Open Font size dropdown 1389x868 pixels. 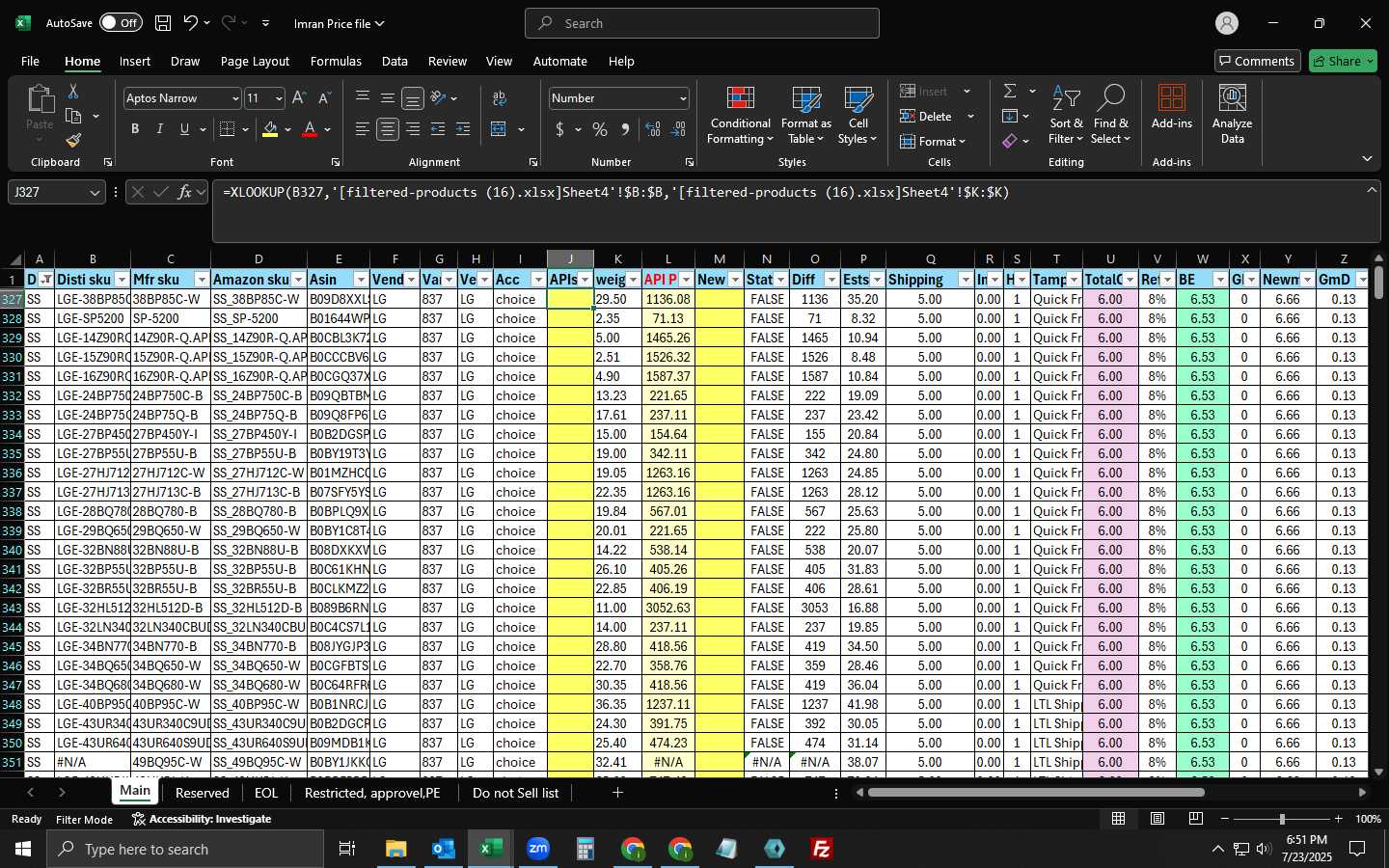click(279, 98)
